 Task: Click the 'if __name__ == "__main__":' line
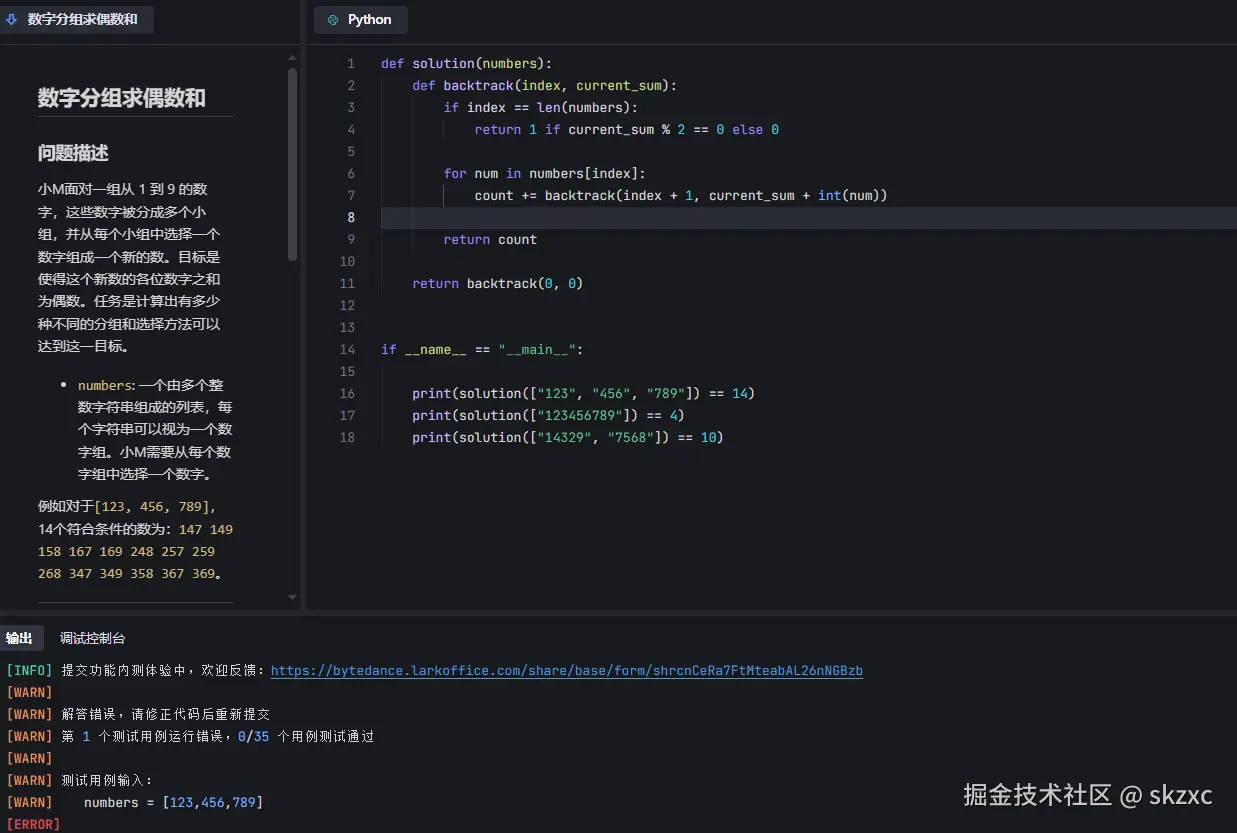(482, 349)
